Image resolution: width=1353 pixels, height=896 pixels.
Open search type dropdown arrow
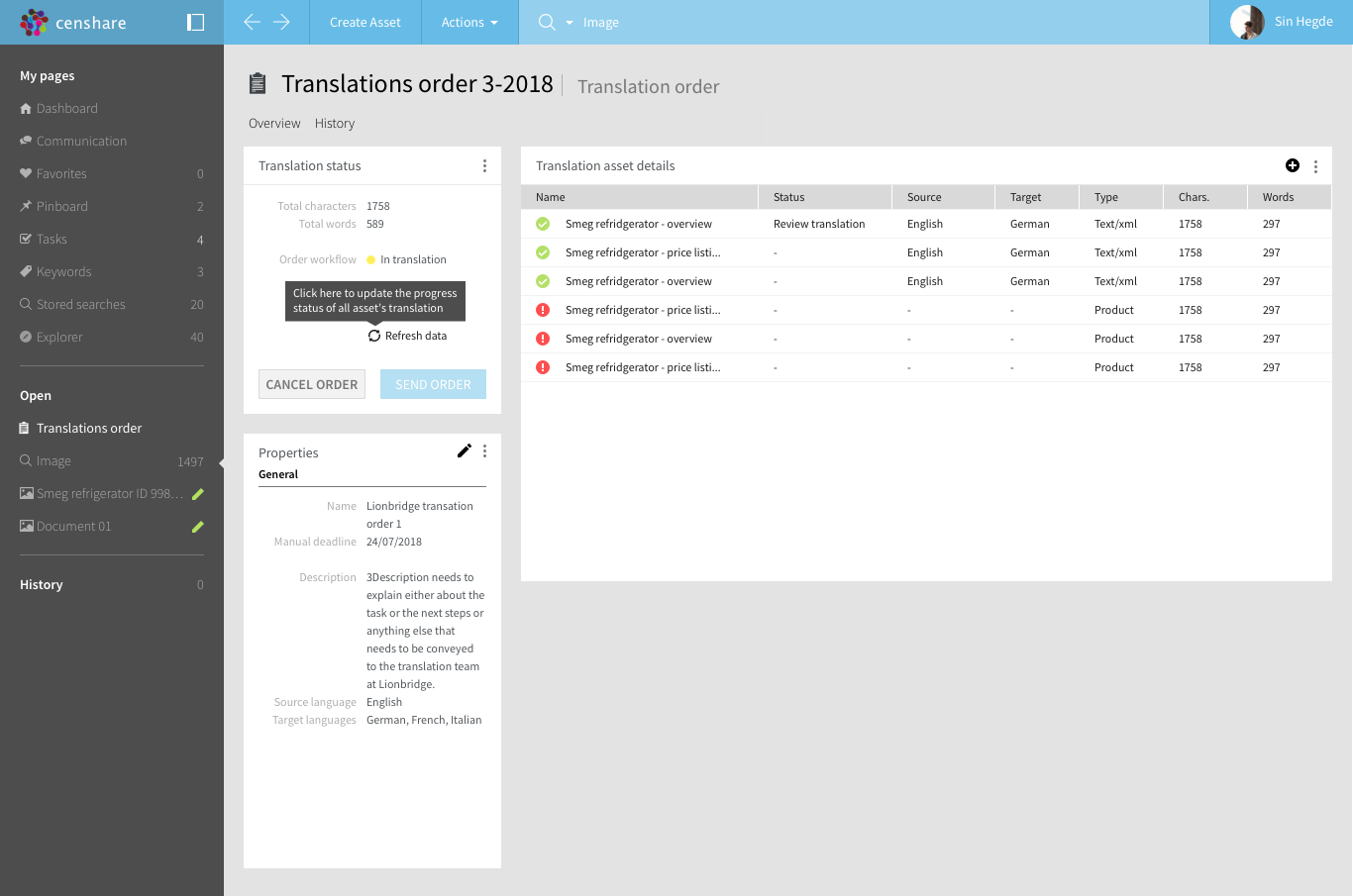tap(570, 23)
